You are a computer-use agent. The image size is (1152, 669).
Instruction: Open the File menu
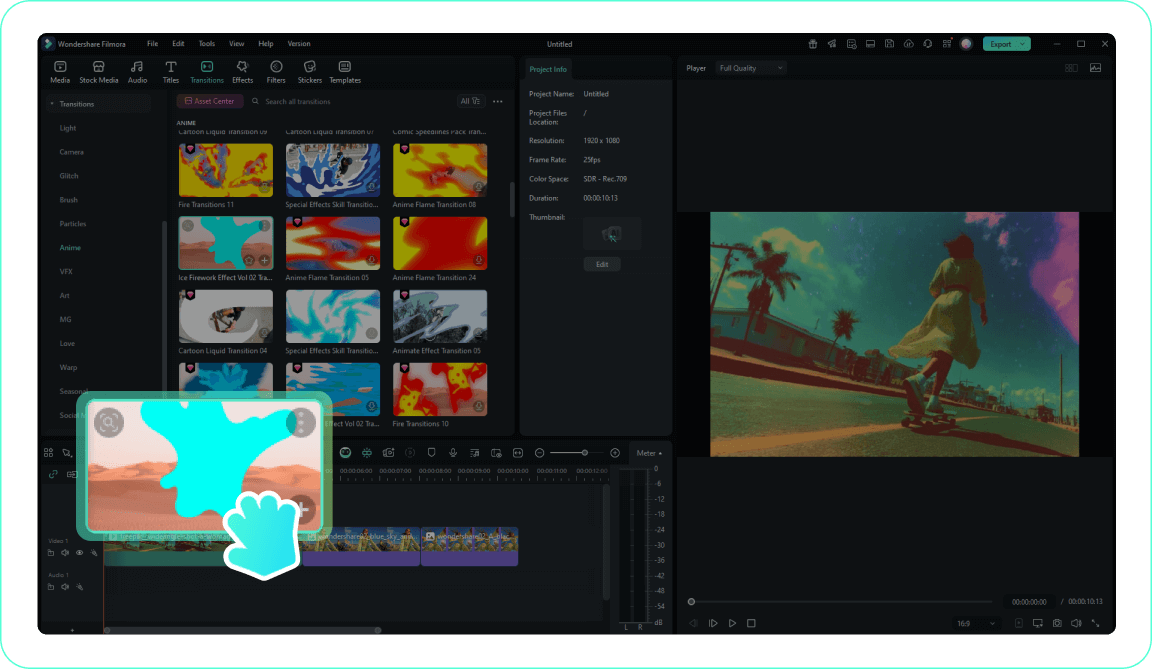[x=152, y=44]
